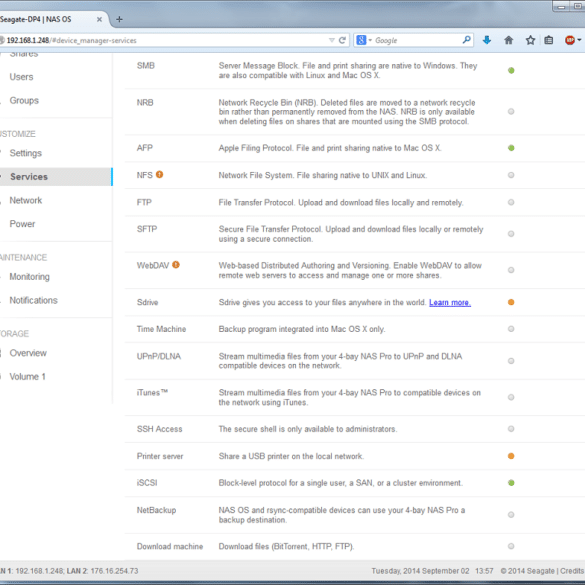Open a new browser tab
This screenshot has width=585, height=585.
[x=119, y=19]
